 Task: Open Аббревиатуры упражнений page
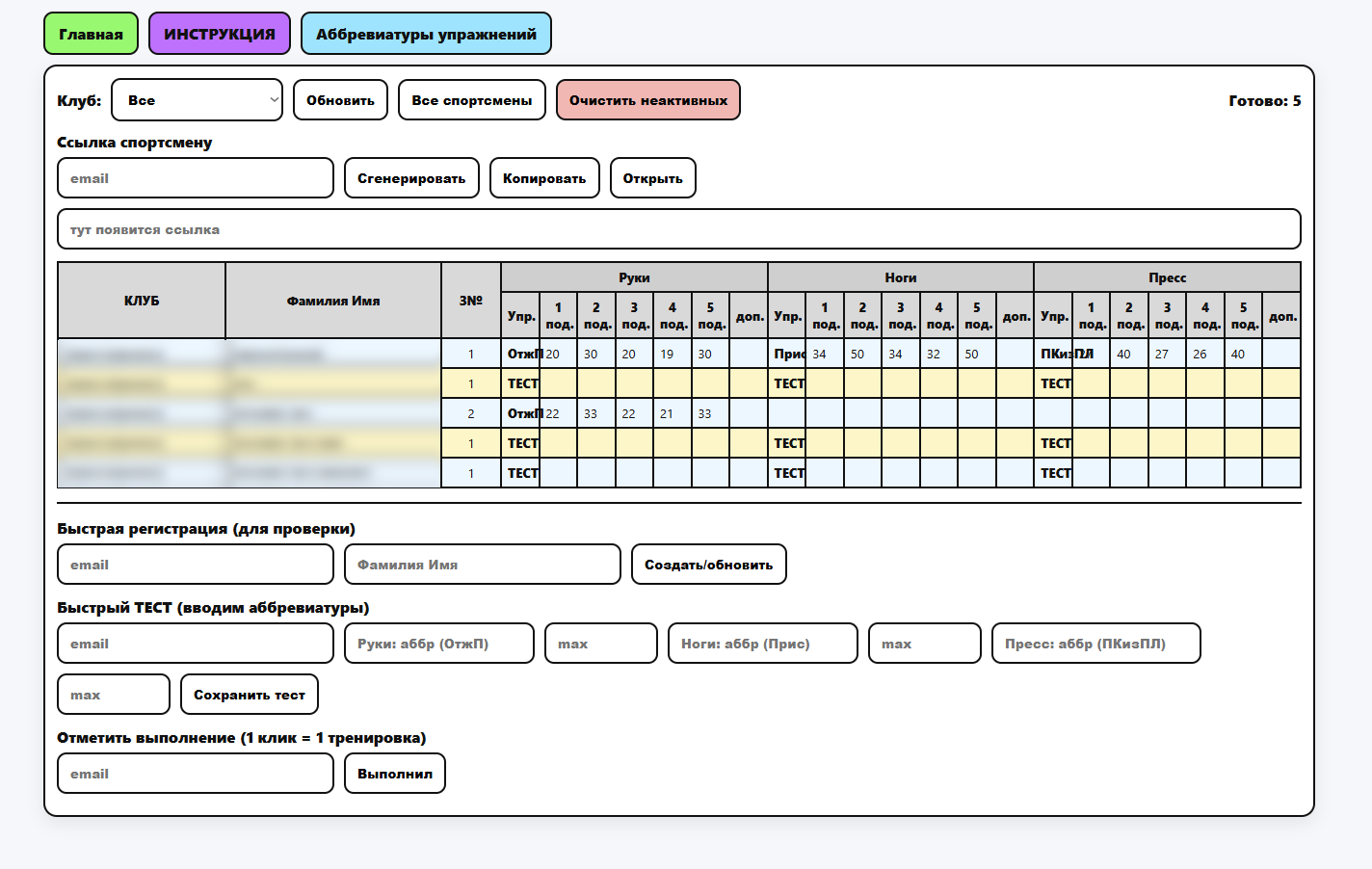426,34
